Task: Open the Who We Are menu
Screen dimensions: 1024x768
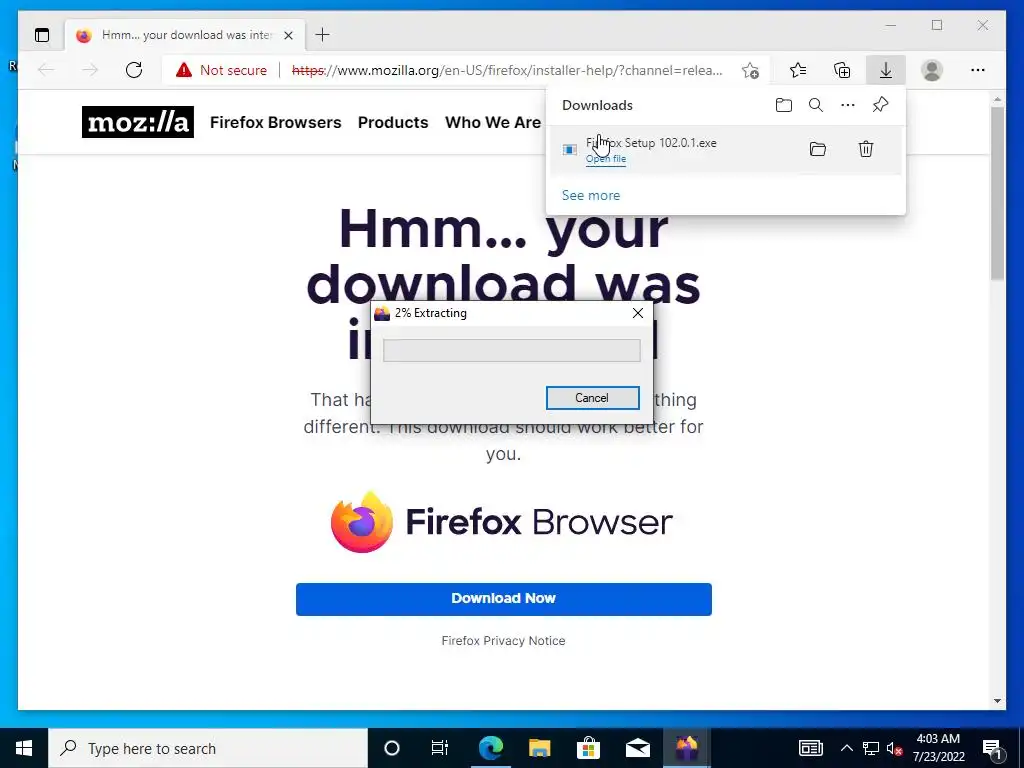Action: pos(493,122)
